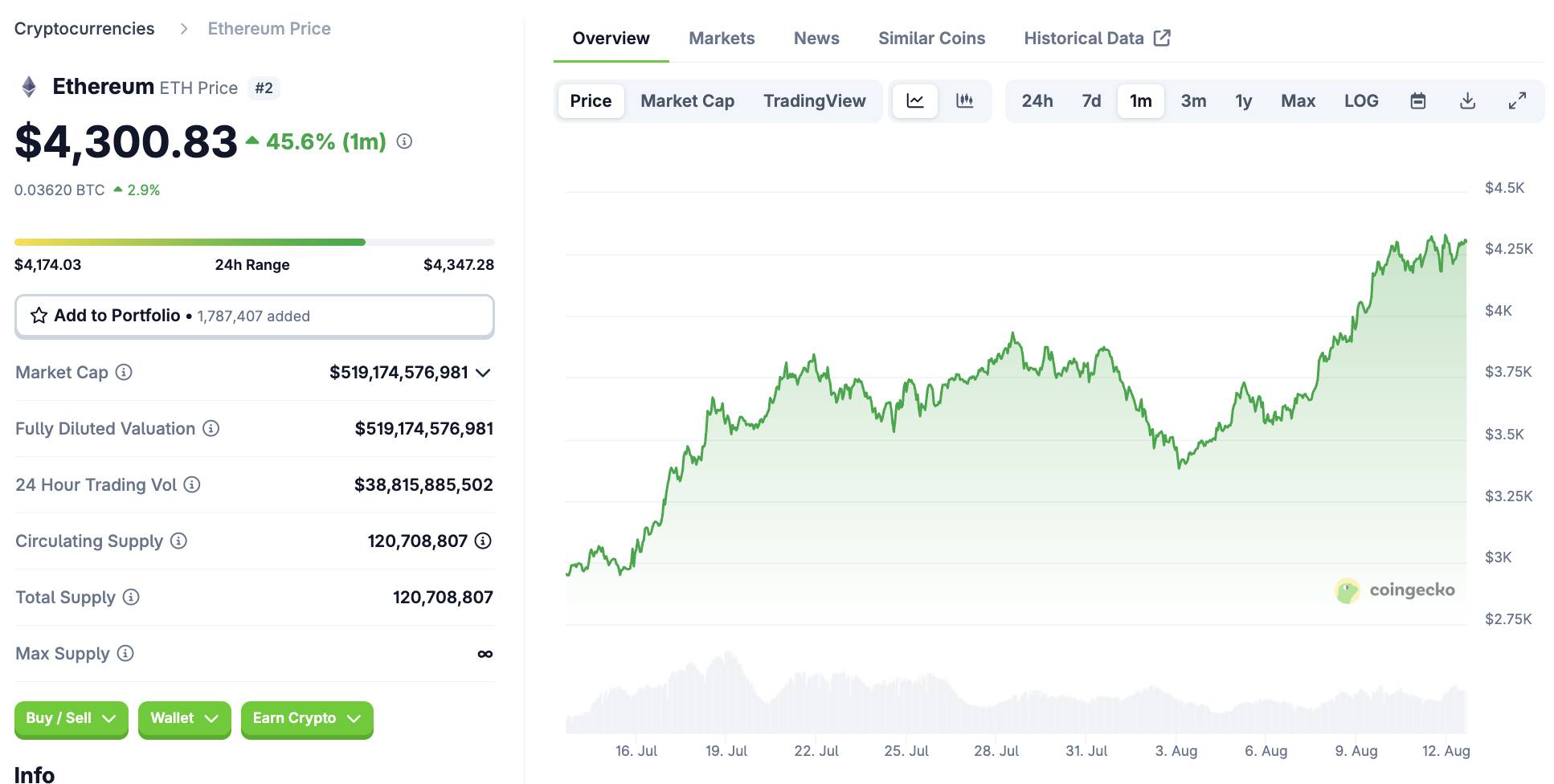Switch to the Markets tab

722,38
